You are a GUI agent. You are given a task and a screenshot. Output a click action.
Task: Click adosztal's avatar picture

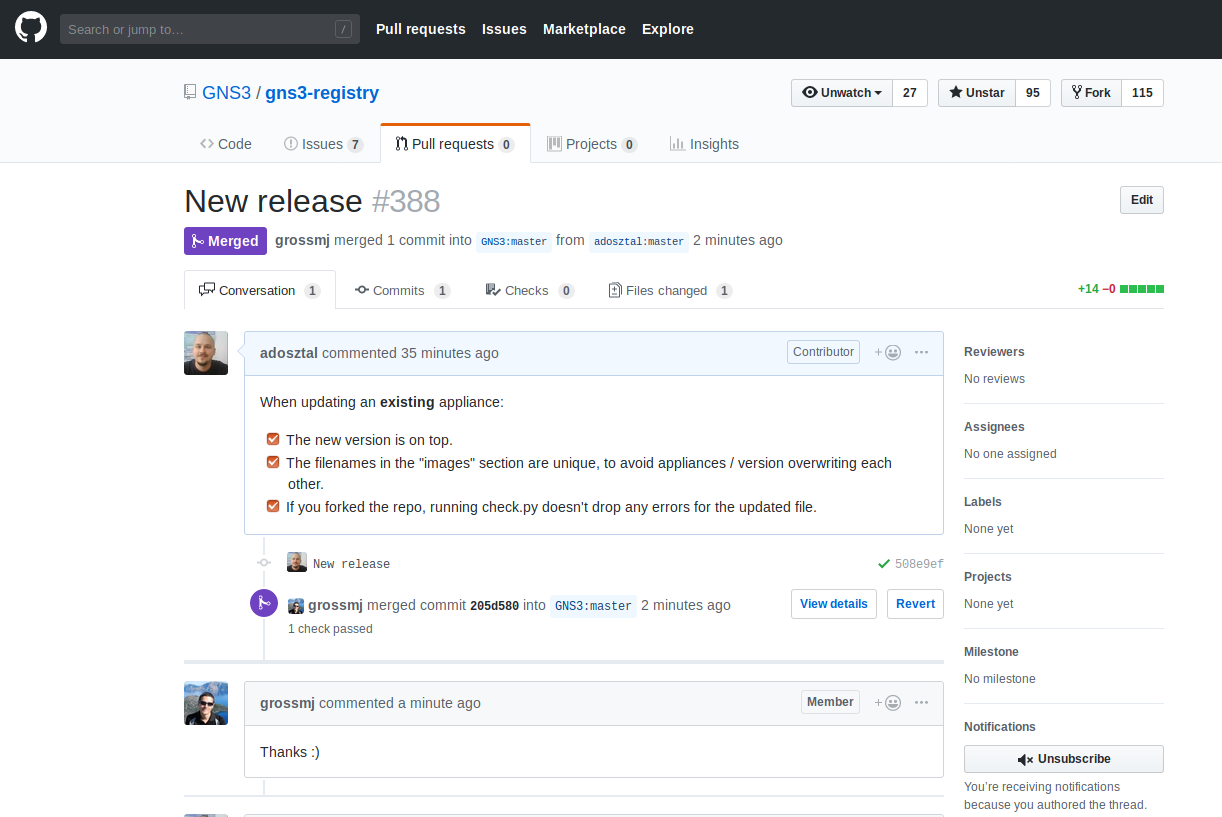(206, 353)
